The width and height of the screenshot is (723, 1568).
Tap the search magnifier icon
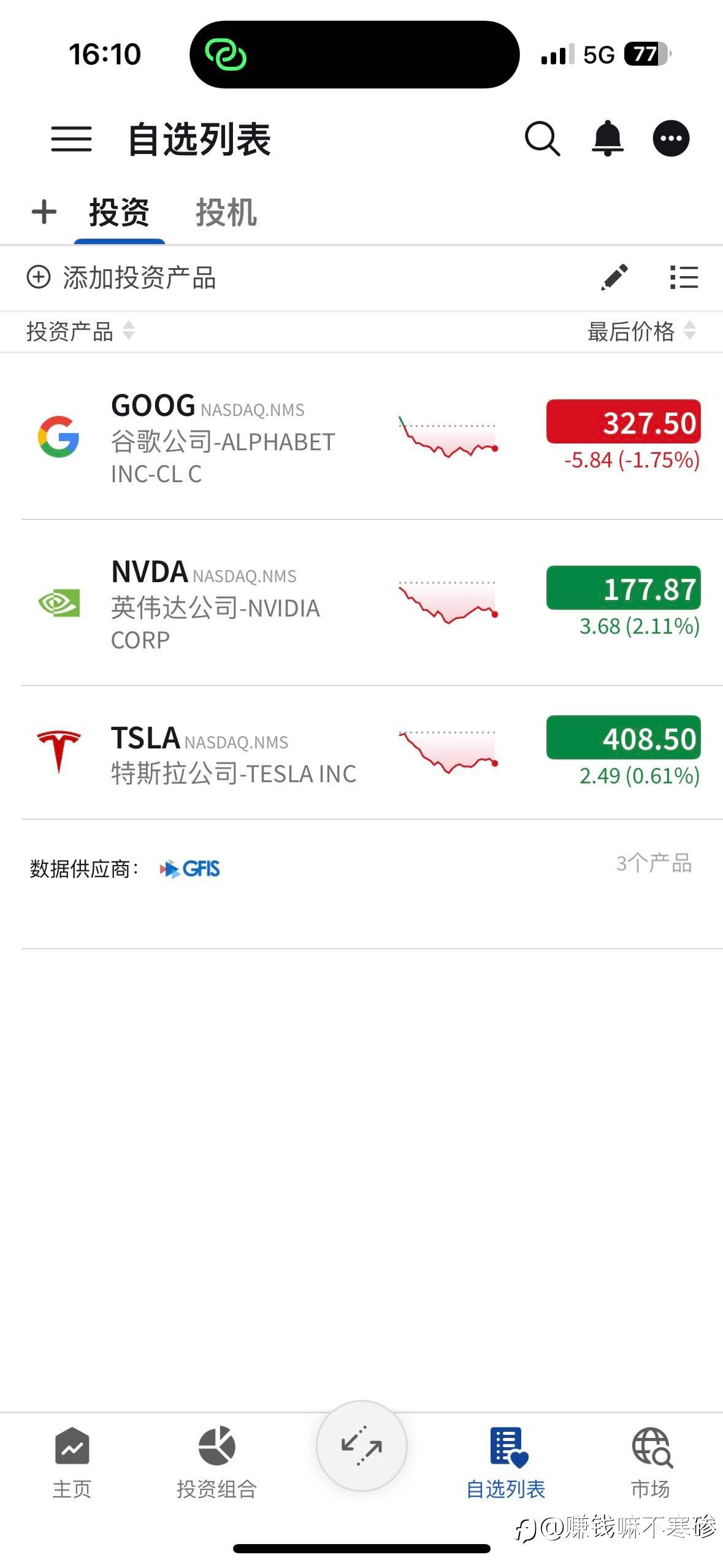pyautogui.click(x=542, y=139)
